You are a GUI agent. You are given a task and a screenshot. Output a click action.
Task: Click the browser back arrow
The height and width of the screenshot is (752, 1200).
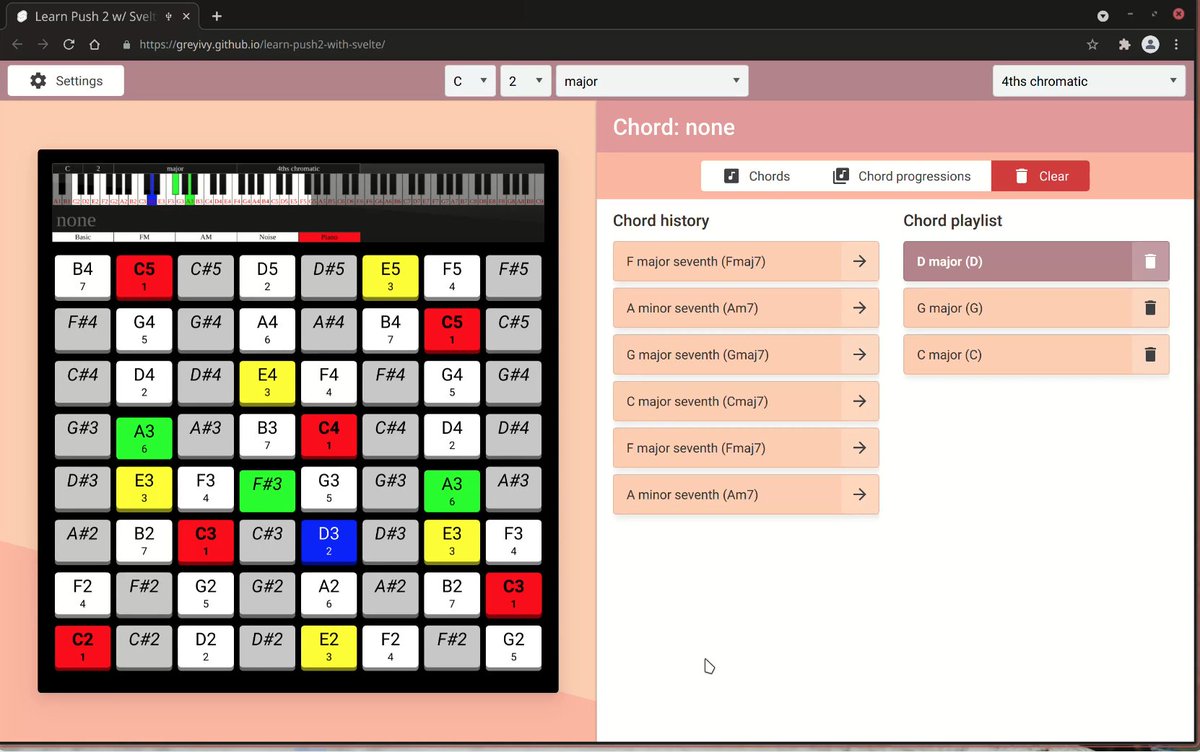click(x=16, y=44)
